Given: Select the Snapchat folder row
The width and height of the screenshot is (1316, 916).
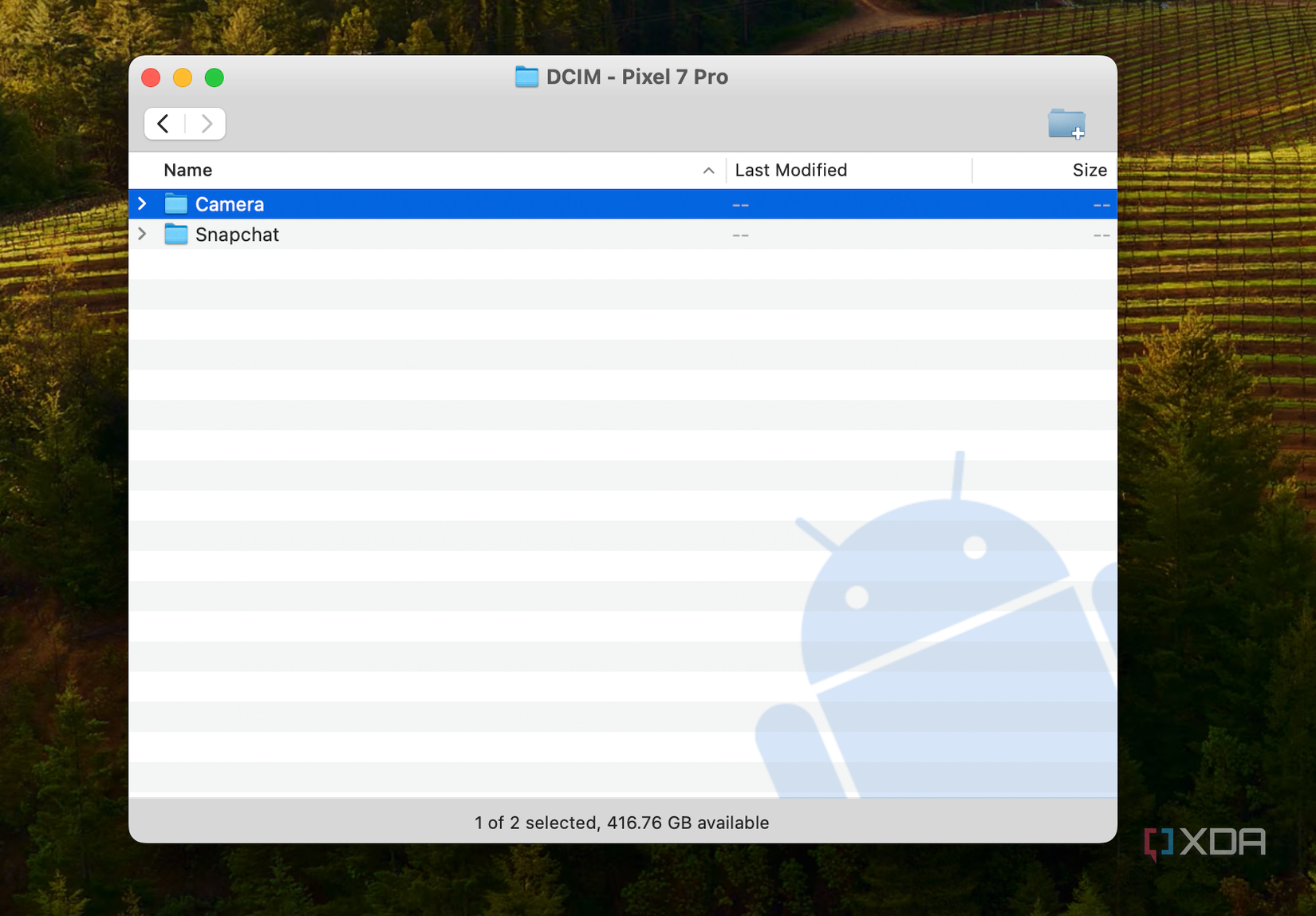Looking at the screenshot, I should tap(622, 235).
